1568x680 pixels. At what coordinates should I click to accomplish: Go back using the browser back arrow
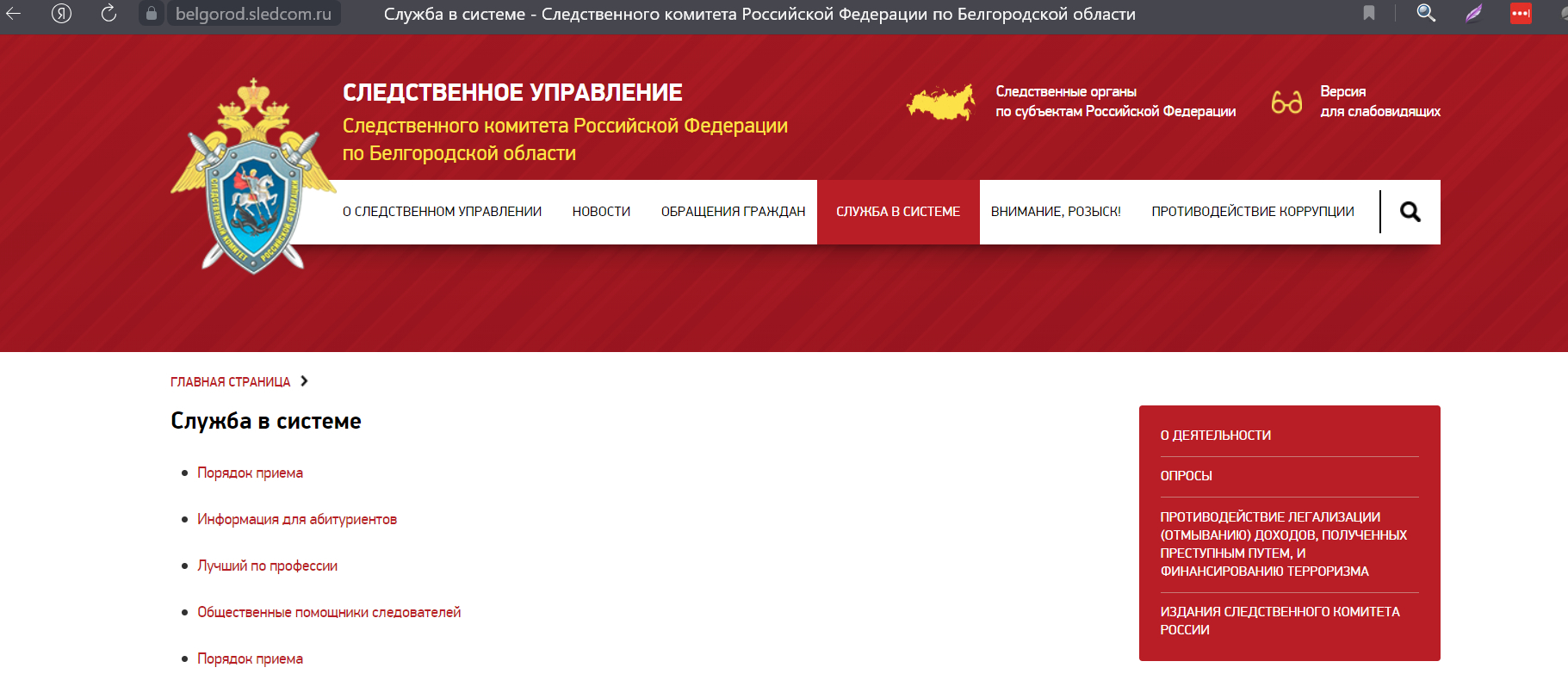pyautogui.click(x=14, y=13)
